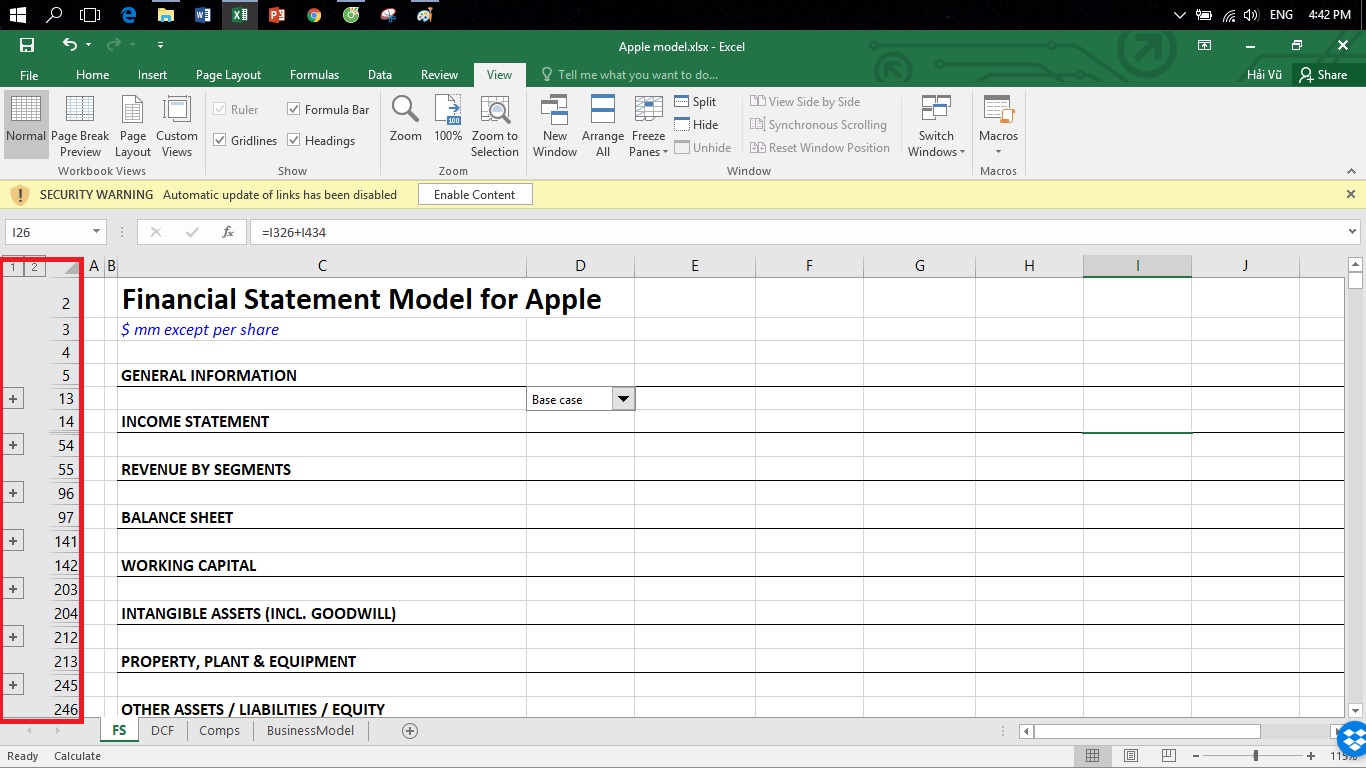The height and width of the screenshot is (768, 1366).
Task: Click Enable Content button
Action: click(475, 195)
